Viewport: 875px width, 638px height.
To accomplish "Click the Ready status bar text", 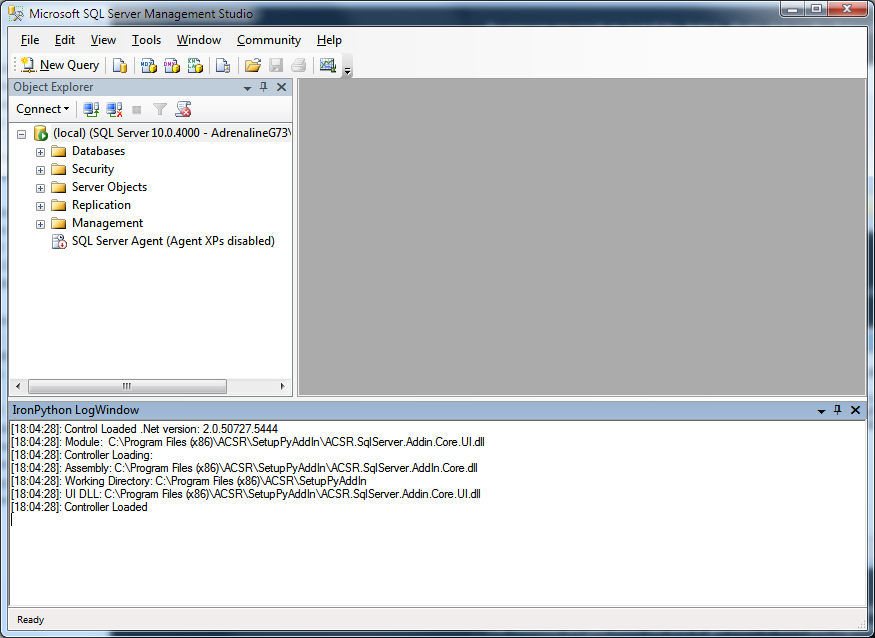I will (x=30, y=620).
